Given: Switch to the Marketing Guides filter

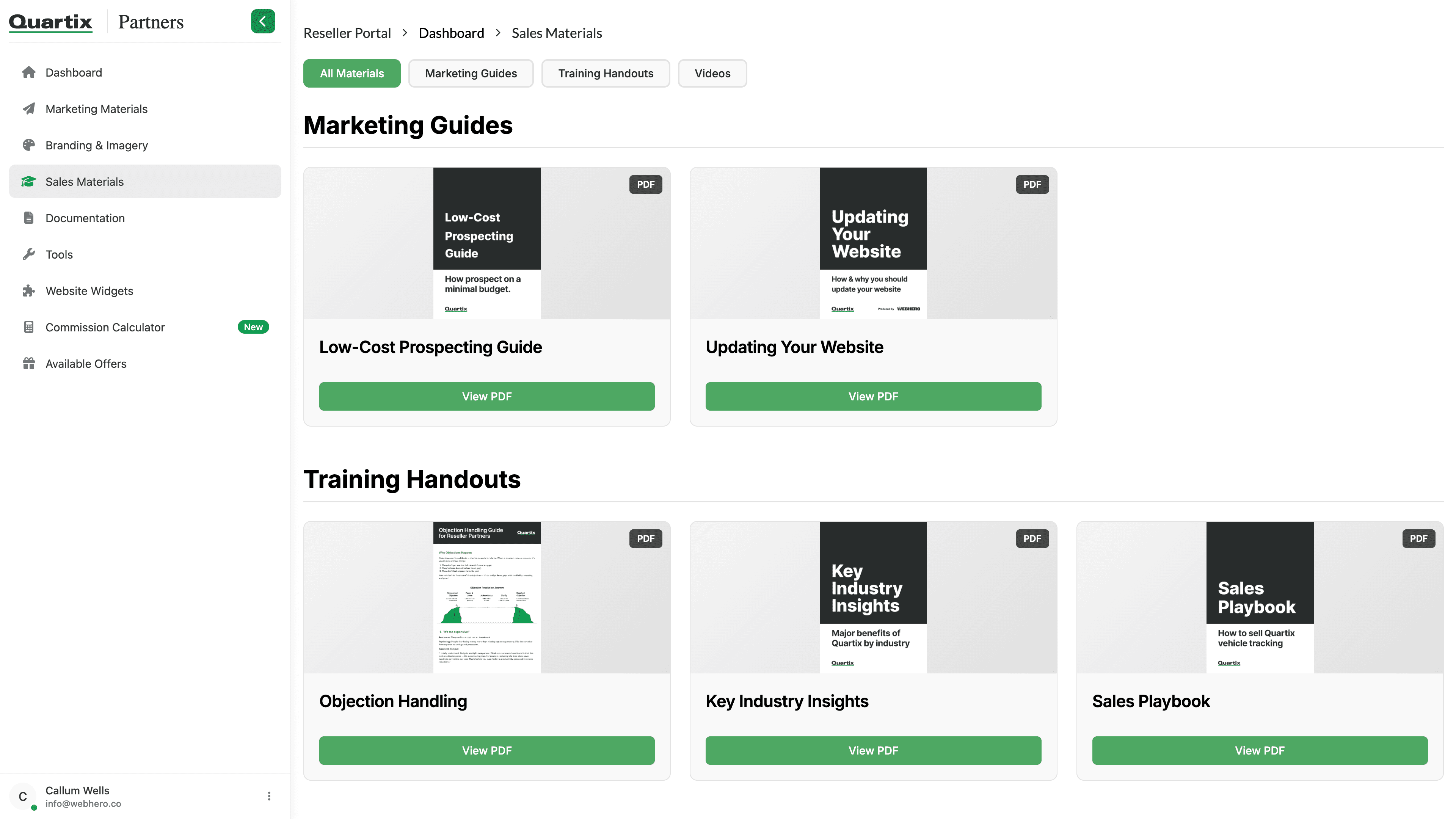Looking at the screenshot, I should 471,74.
